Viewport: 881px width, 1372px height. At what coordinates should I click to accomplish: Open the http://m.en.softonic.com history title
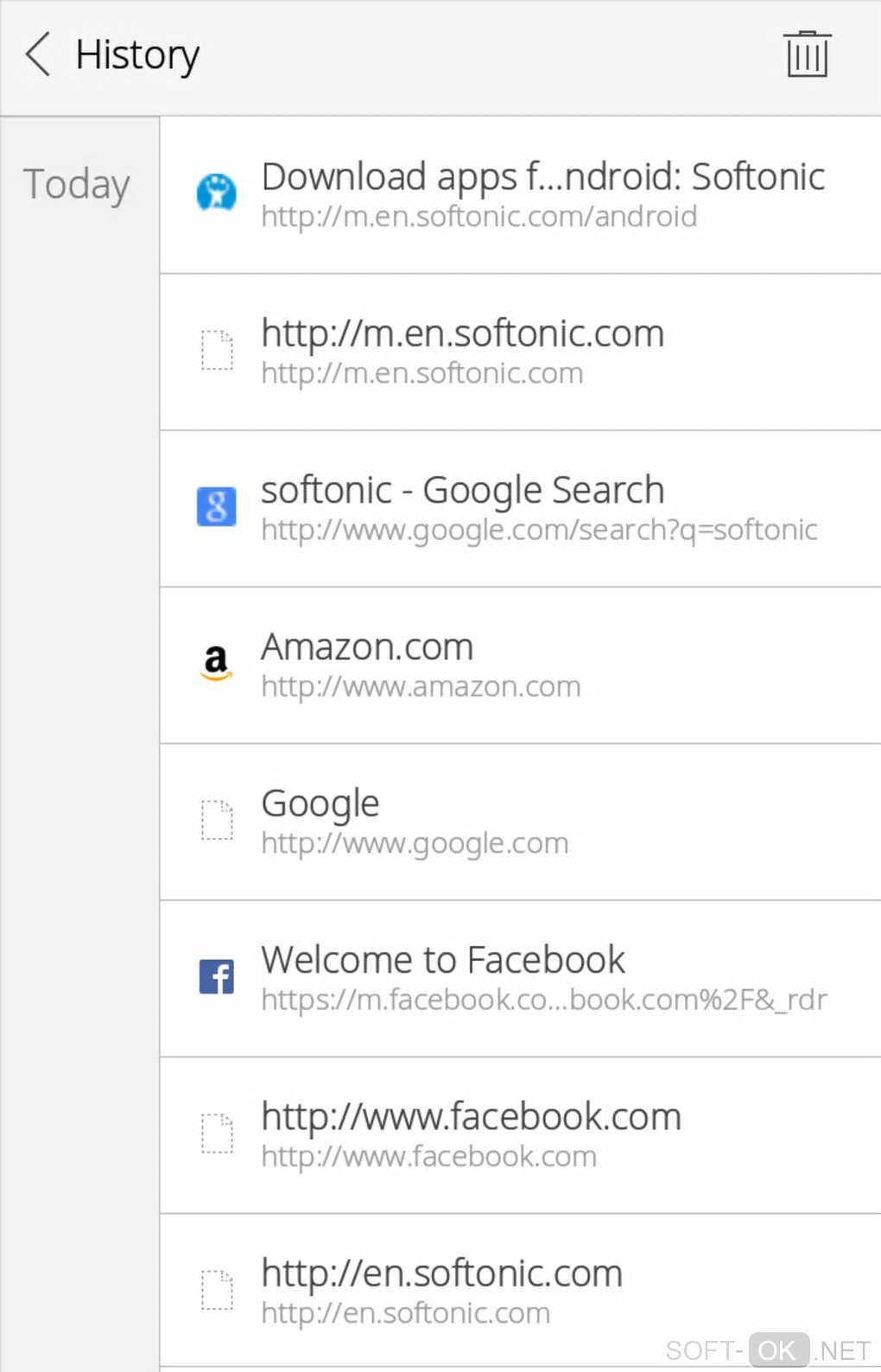pyautogui.click(x=462, y=333)
